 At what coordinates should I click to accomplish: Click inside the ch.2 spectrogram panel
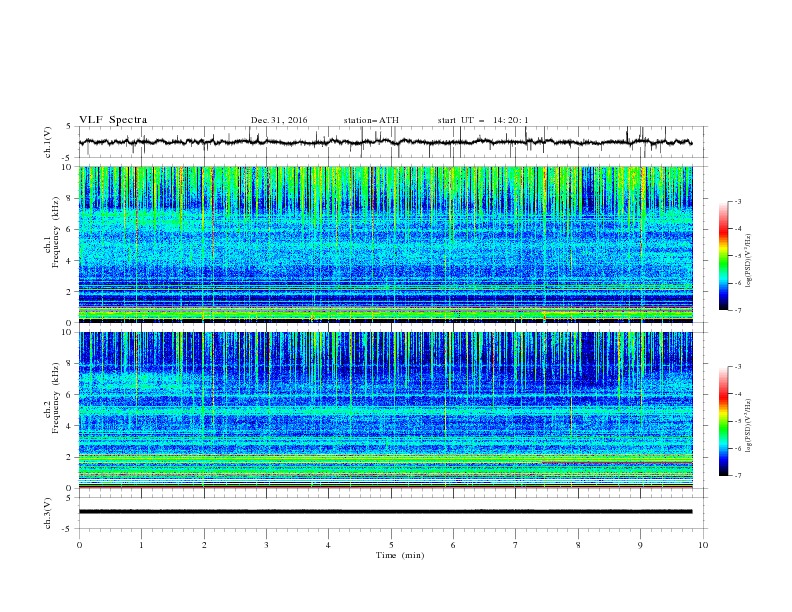click(x=385, y=410)
